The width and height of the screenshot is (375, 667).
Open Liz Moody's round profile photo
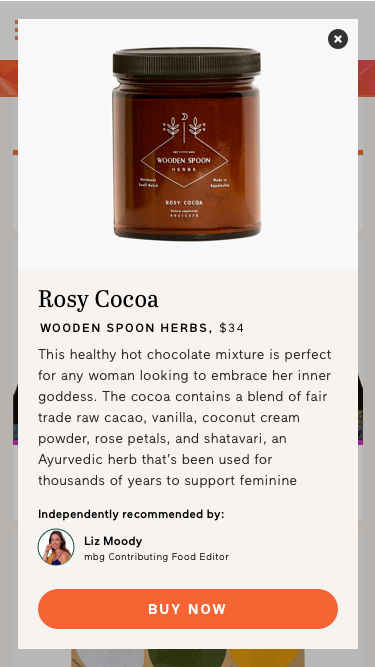(56, 547)
